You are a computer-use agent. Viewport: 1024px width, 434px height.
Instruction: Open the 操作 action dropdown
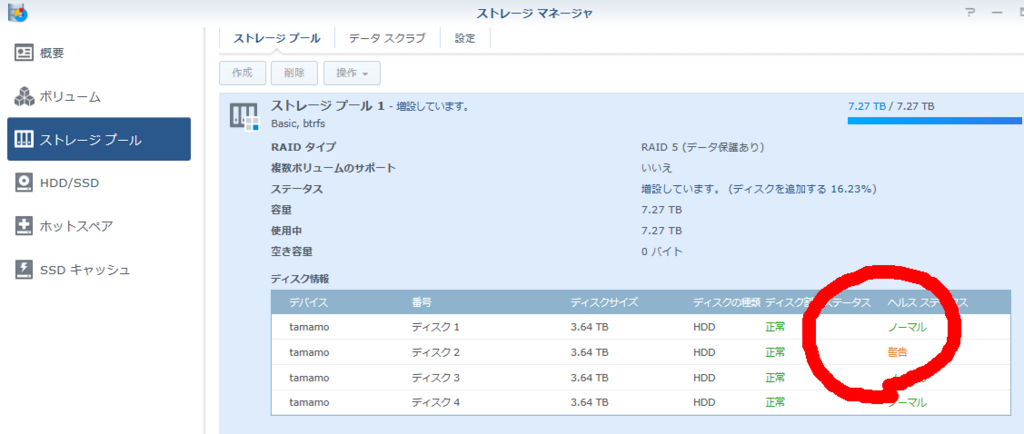pyautogui.click(x=352, y=73)
